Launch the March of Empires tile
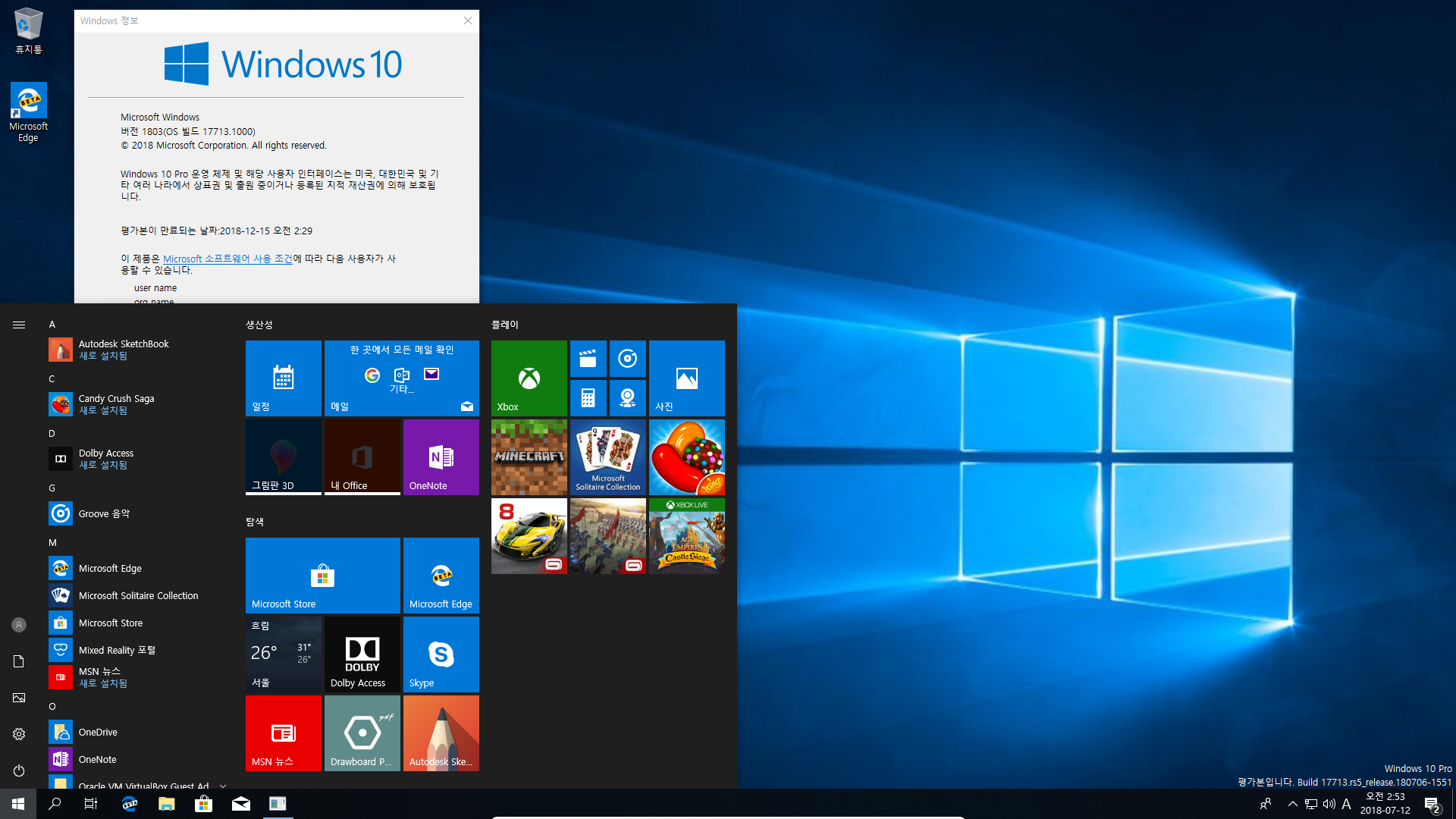The width and height of the screenshot is (1456, 819). (x=608, y=536)
